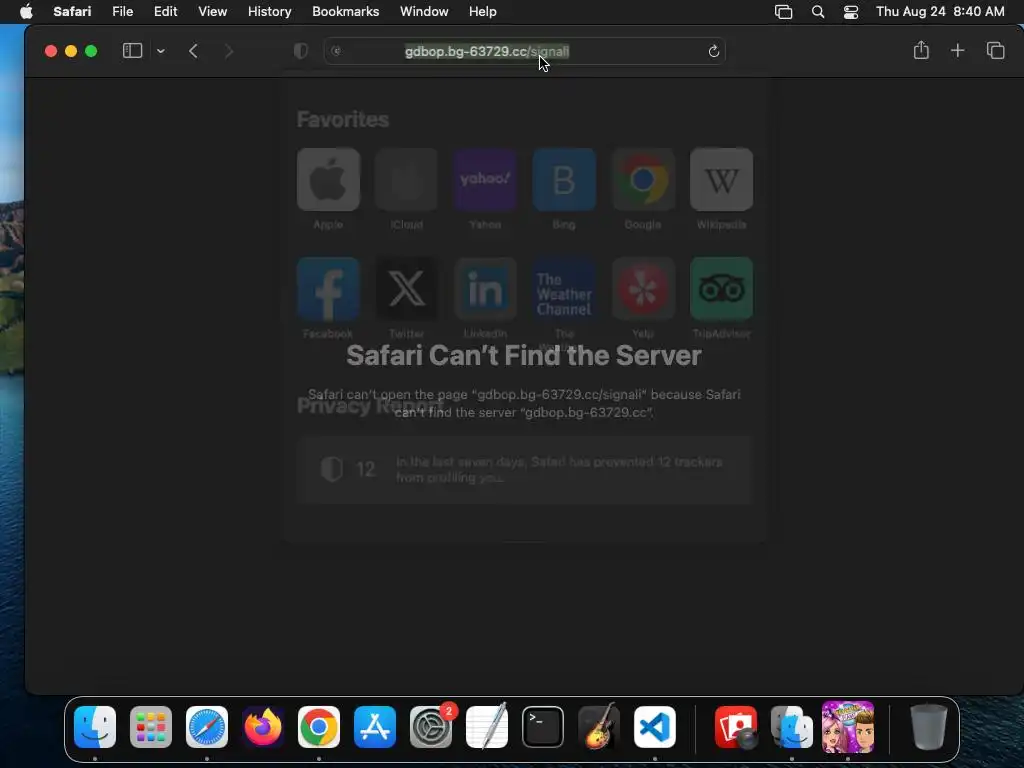Open the Bing favorite

(x=564, y=180)
